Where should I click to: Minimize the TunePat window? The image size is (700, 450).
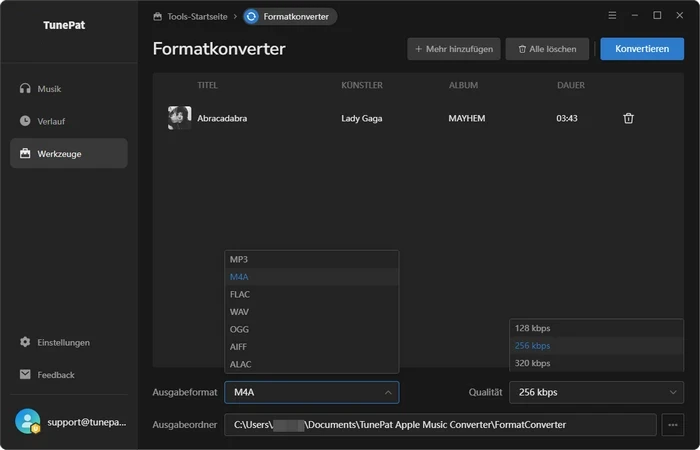coord(635,16)
